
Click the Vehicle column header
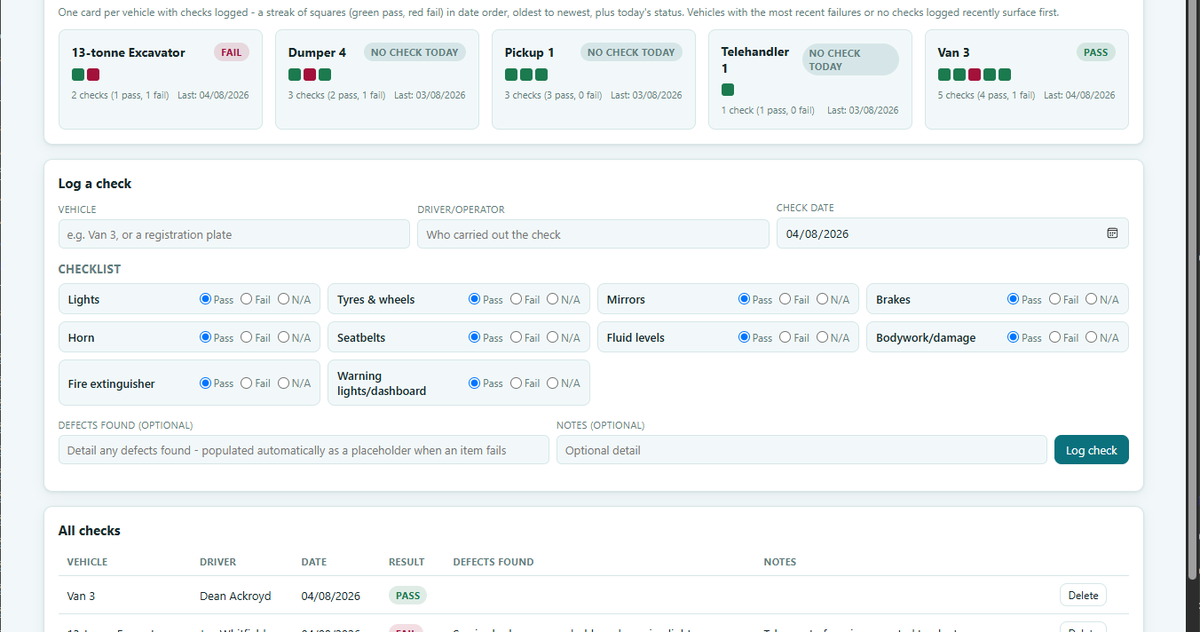coord(87,562)
